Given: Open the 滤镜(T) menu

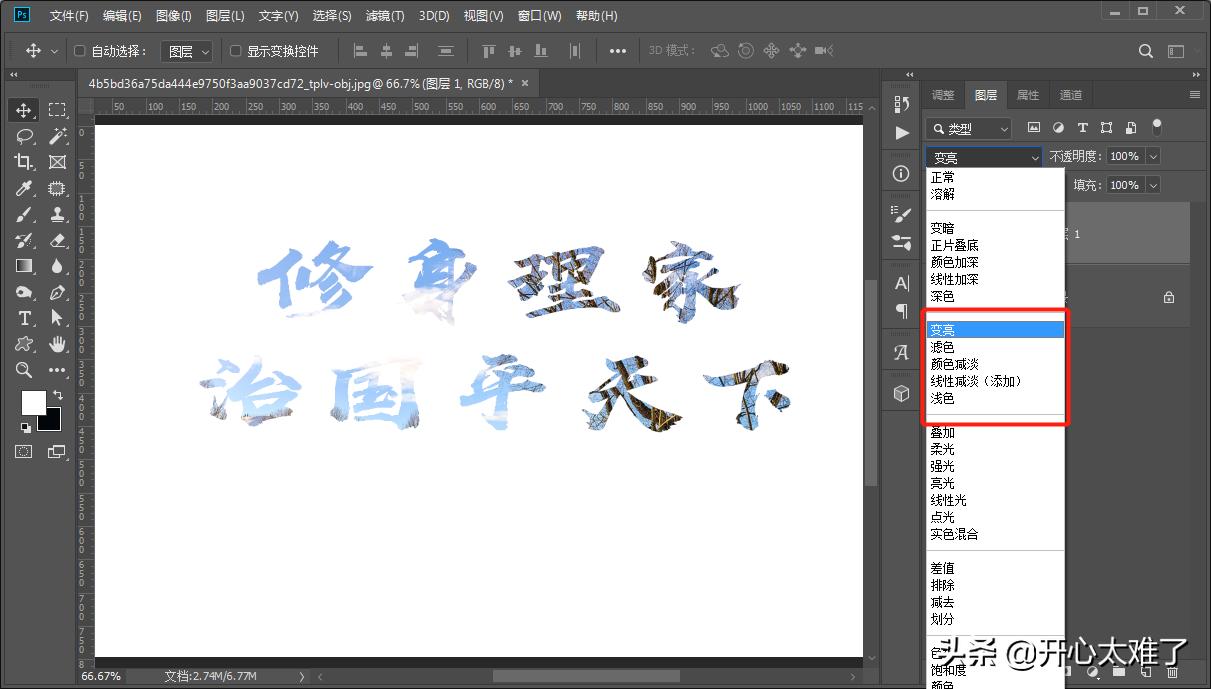Looking at the screenshot, I should [x=385, y=16].
